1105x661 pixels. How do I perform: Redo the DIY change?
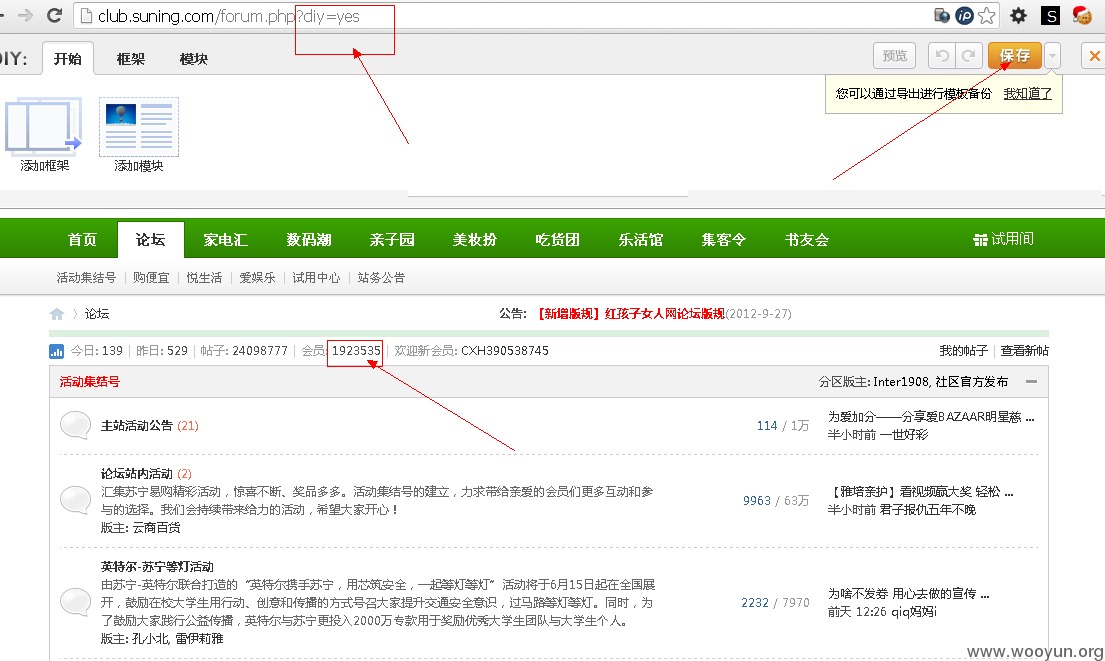[x=969, y=56]
